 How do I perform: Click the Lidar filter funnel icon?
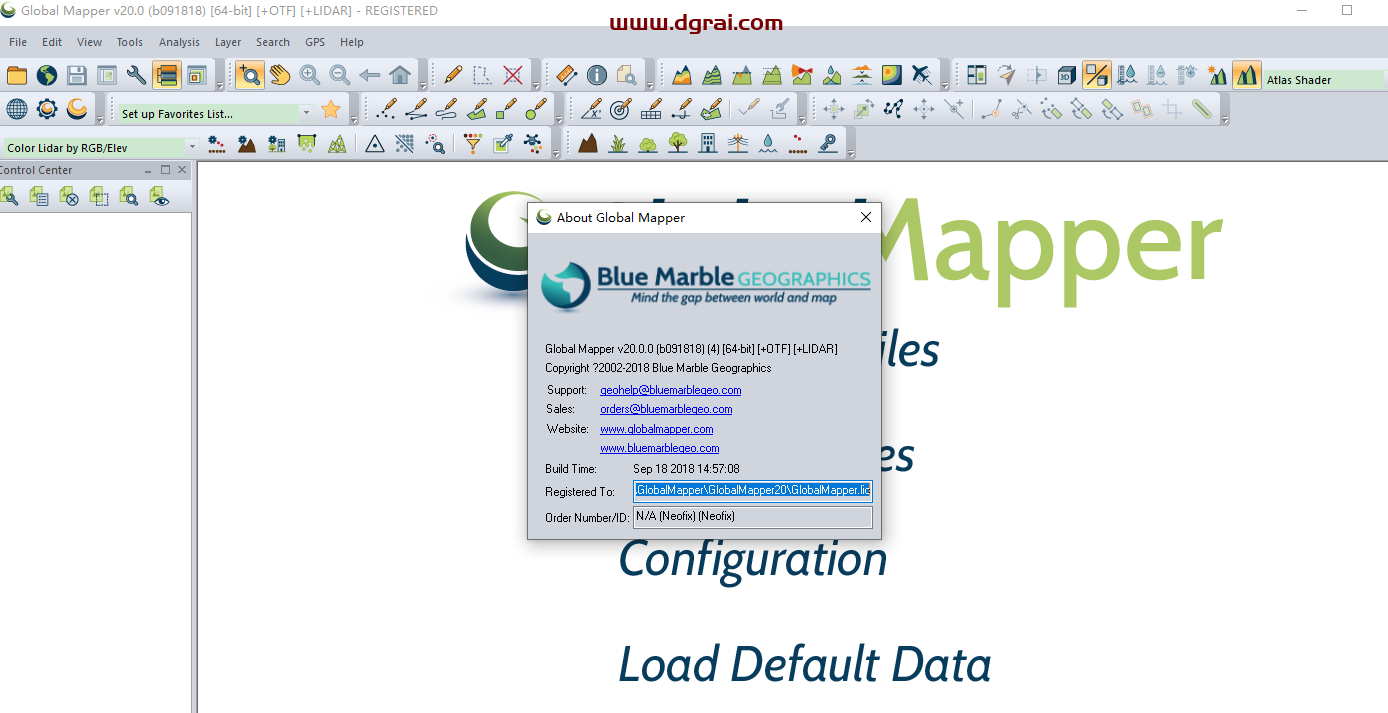tap(473, 144)
